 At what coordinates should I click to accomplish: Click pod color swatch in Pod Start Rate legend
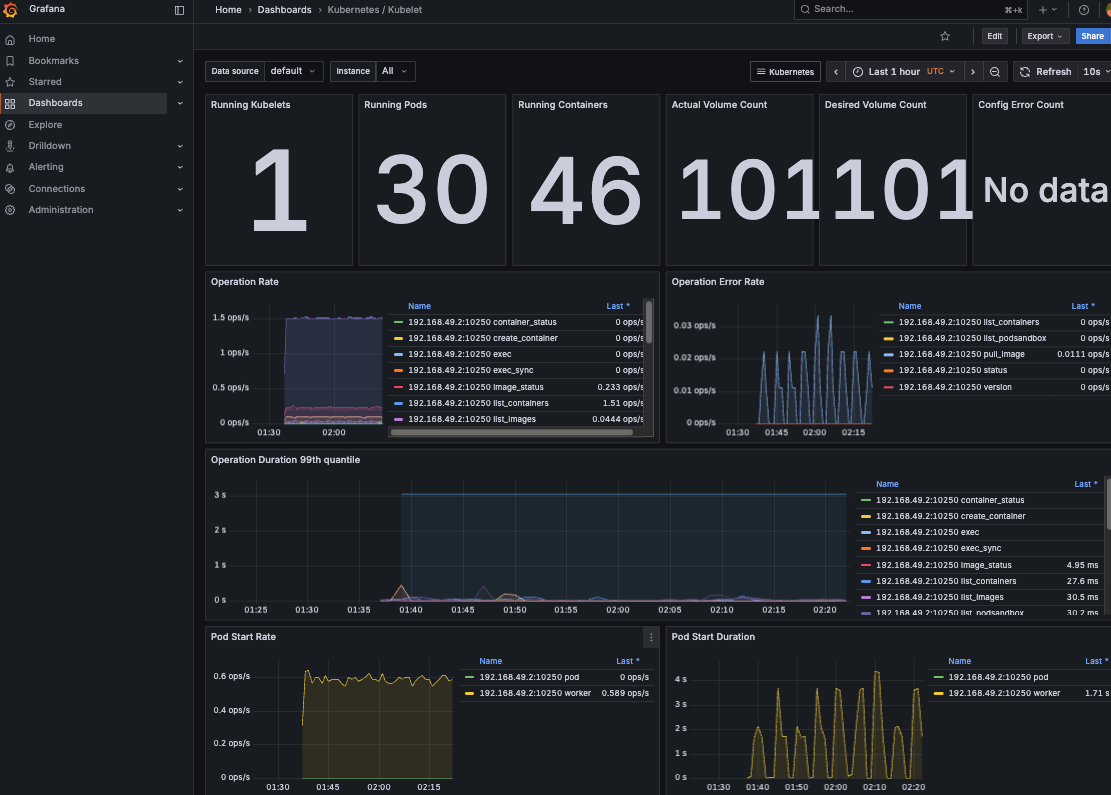[469, 677]
